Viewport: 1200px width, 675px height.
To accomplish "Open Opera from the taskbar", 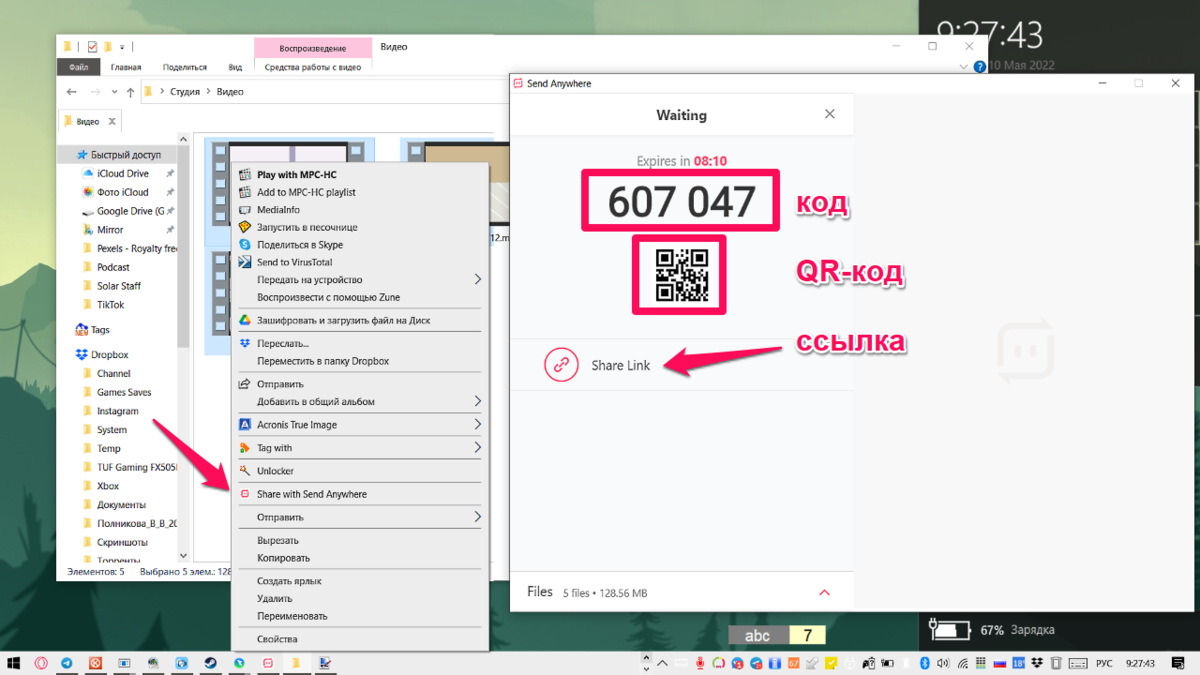I will coord(41,663).
